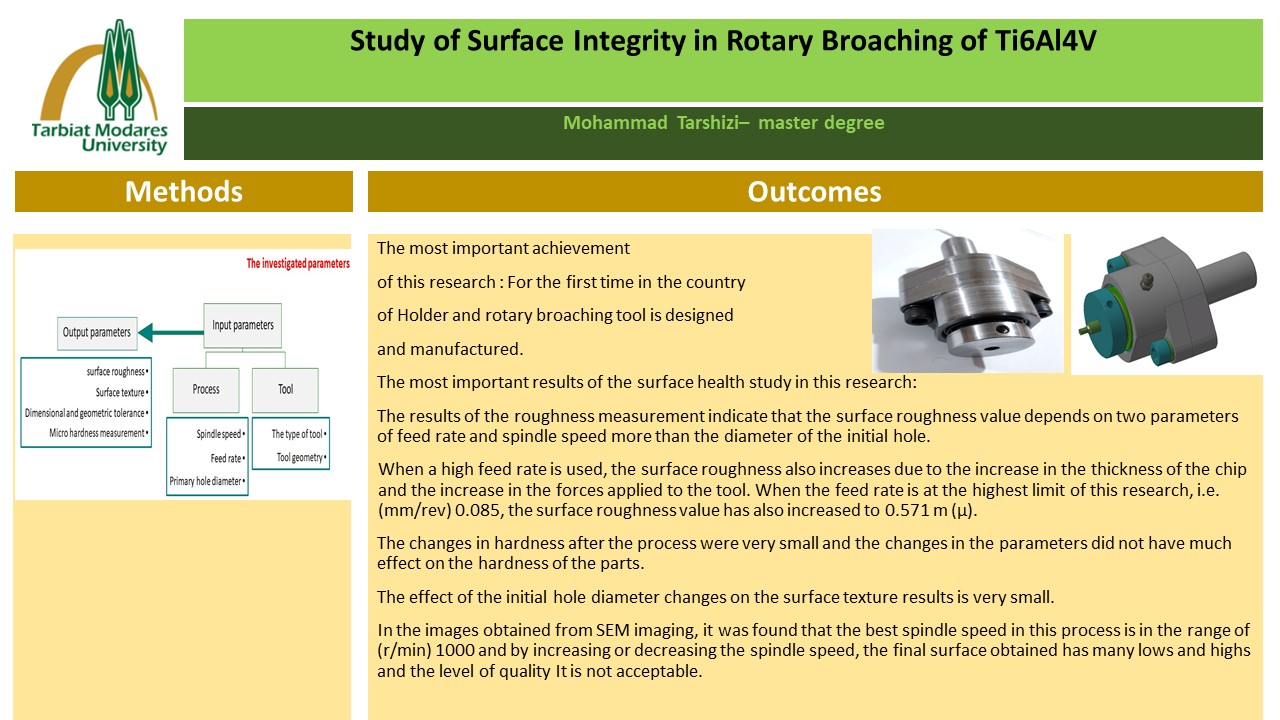Select the Methods section header
Viewport: 1280px width, 720px height.
(184, 191)
